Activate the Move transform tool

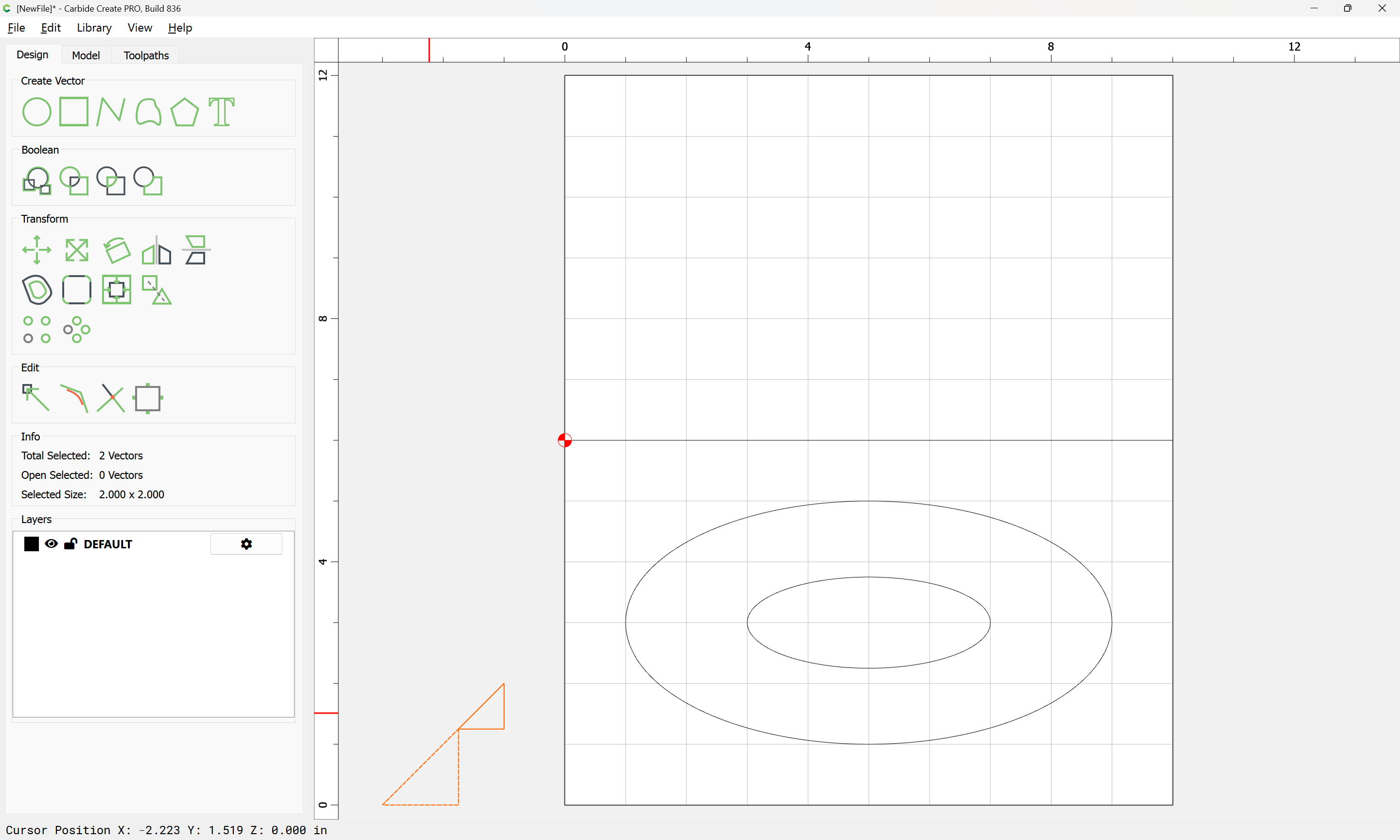tap(36, 250)
